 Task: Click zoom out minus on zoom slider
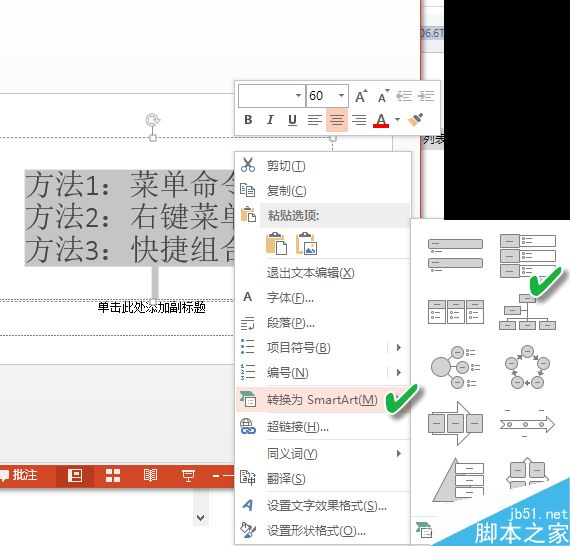(216, 475)
